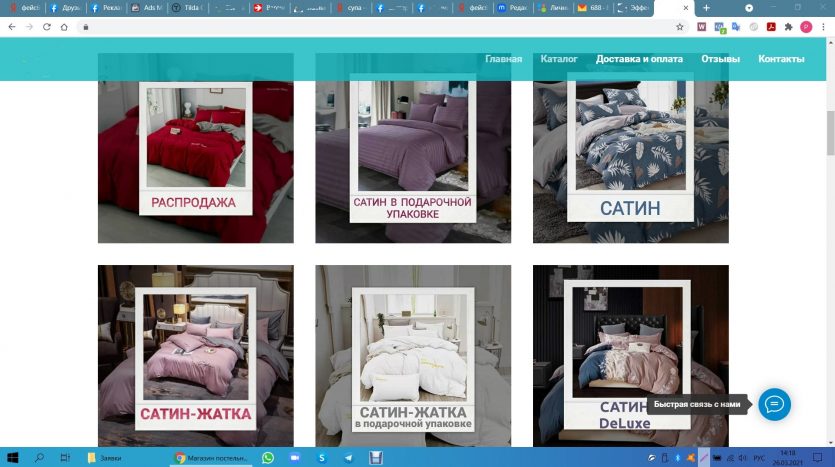Open the quick contact chat bubble

774,404
